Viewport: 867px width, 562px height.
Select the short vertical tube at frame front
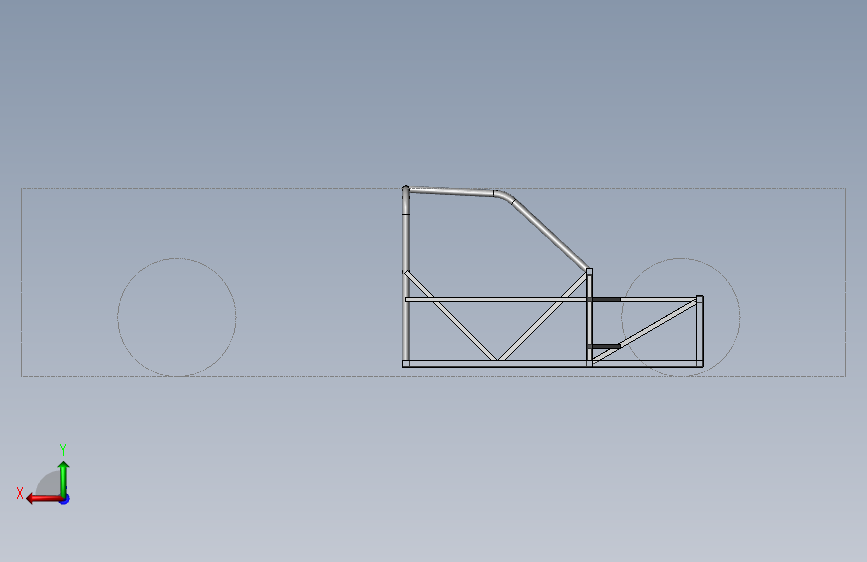pyautogui.click(x=700, y=331)
